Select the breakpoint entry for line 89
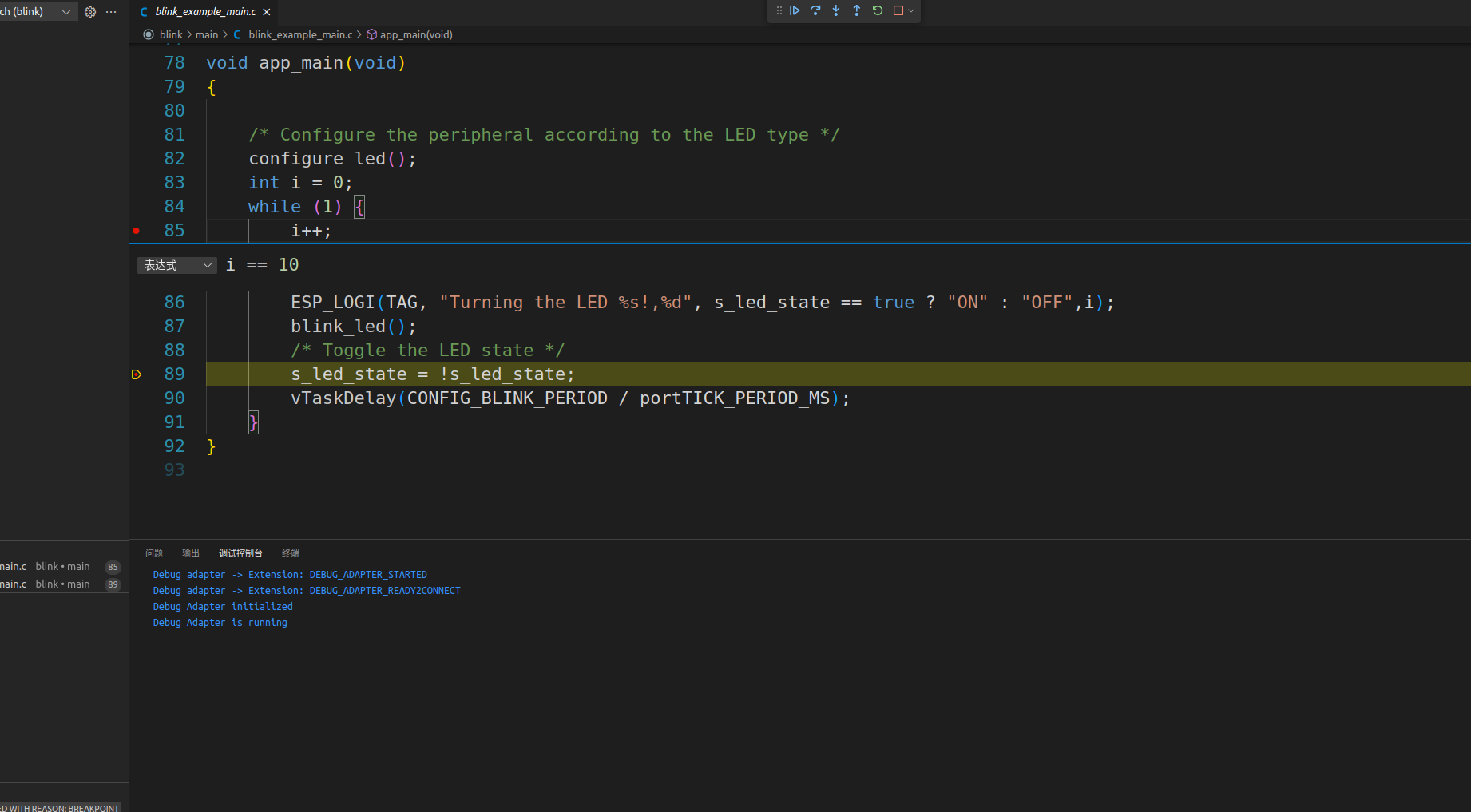Screen dimensions: 1471x812 pos(61,584)
